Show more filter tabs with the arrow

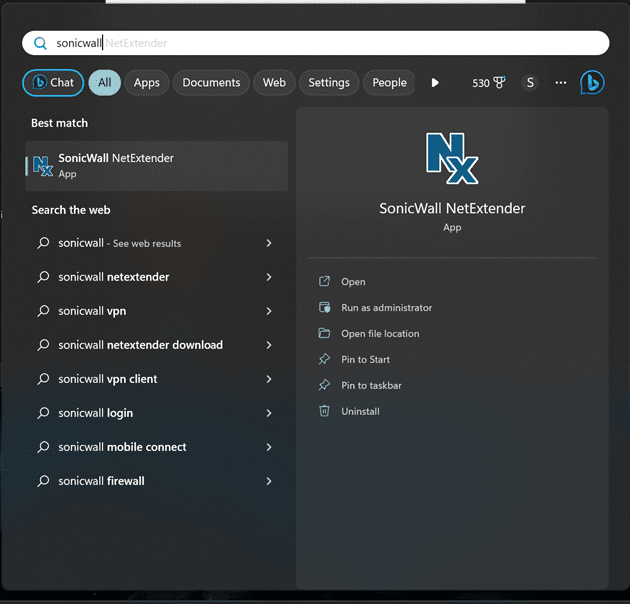(x=435, y=83)
